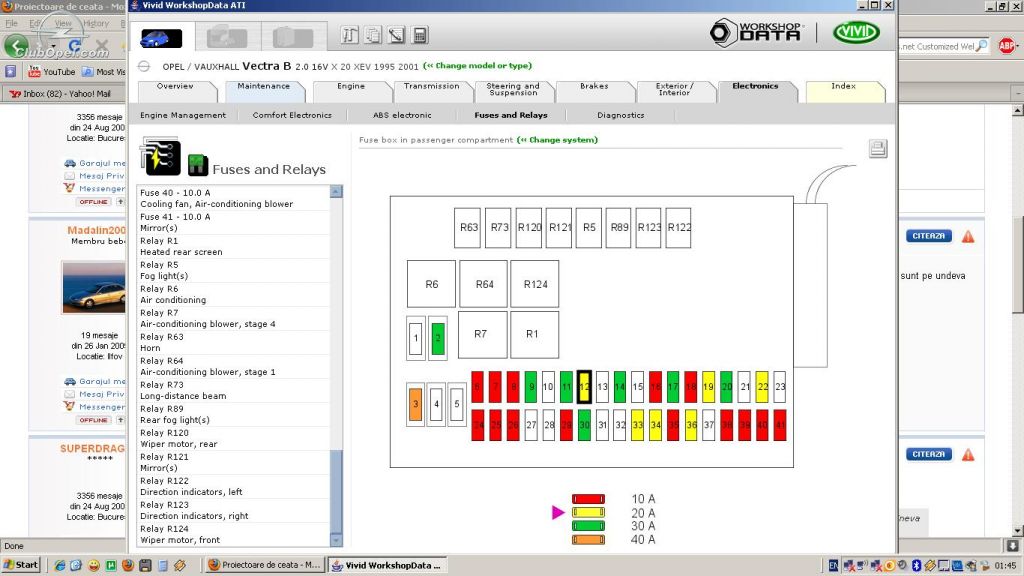Switch to Proiectoare de ceata taskbar window

(x=265, y=565)
